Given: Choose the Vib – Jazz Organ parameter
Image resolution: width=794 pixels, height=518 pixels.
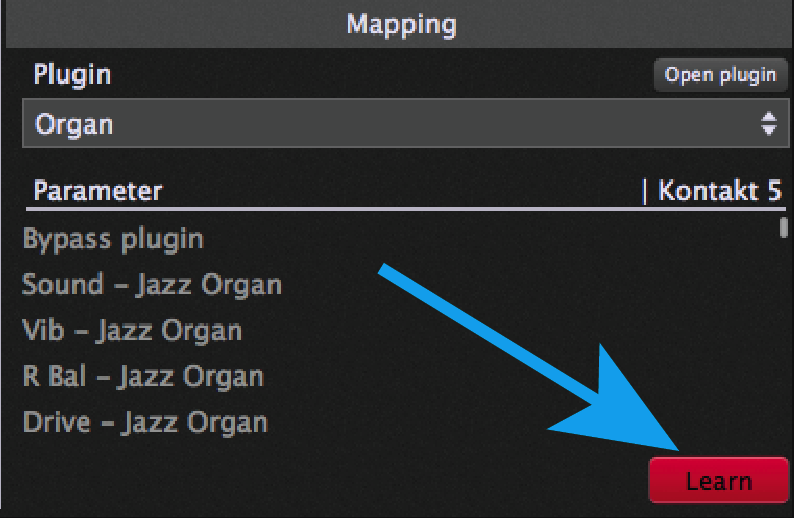Looking at the screenshot, I should tap(132, 331).
